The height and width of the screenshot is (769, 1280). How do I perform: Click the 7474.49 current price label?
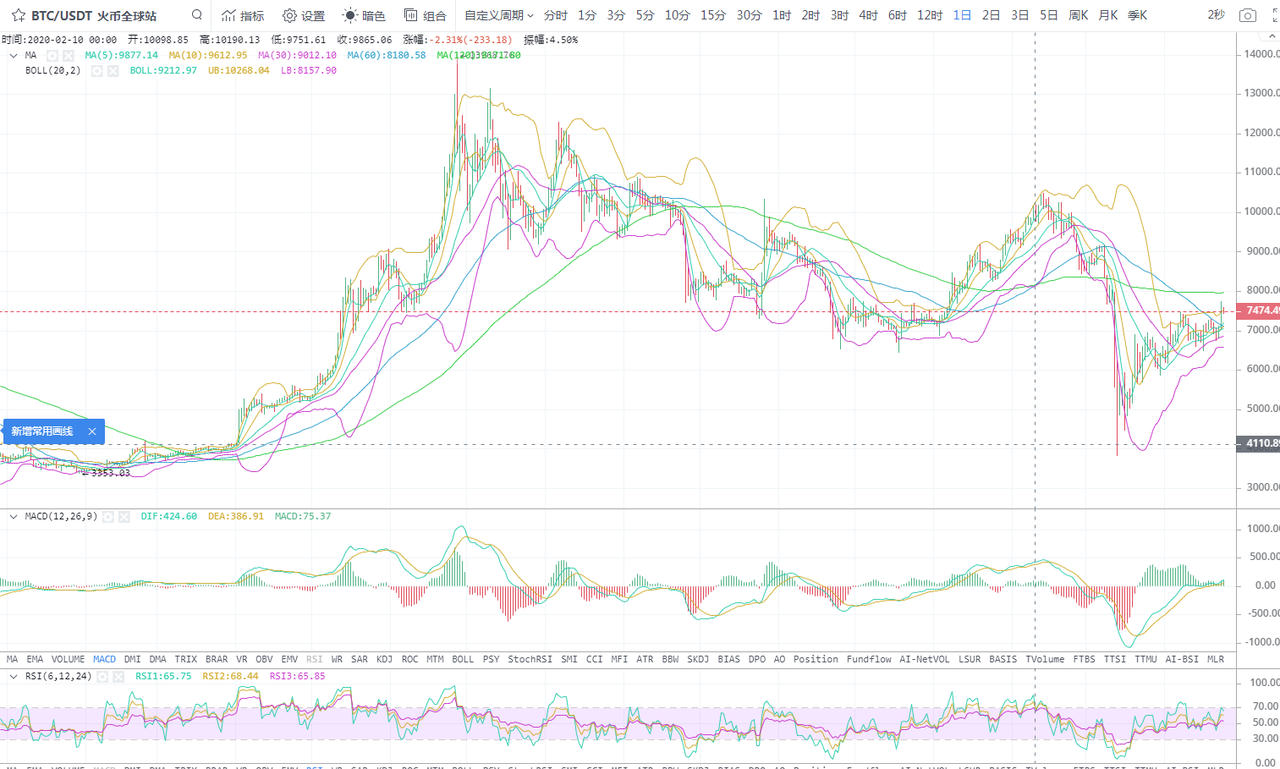[1260, 311]
